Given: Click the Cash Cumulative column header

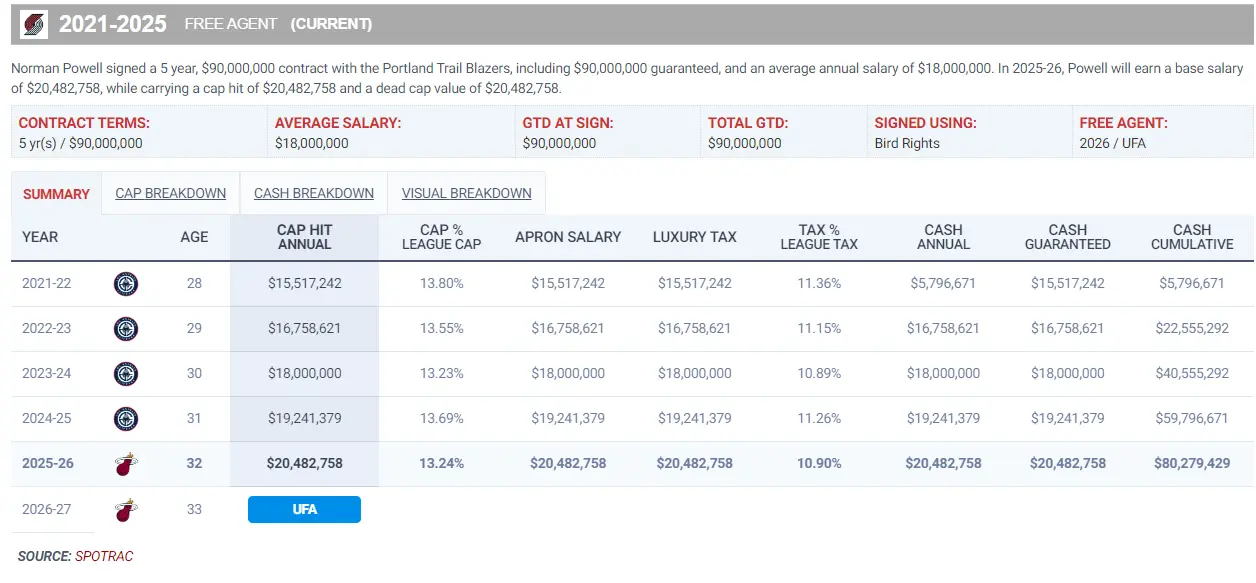Looking at the screenshot, I should coord(1191,237).
